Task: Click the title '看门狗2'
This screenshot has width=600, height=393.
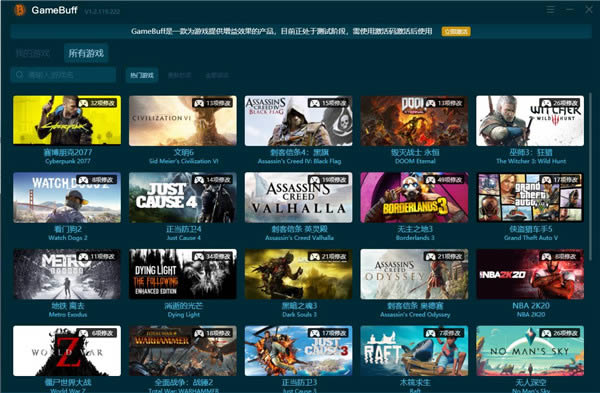Action: (68, 229)
